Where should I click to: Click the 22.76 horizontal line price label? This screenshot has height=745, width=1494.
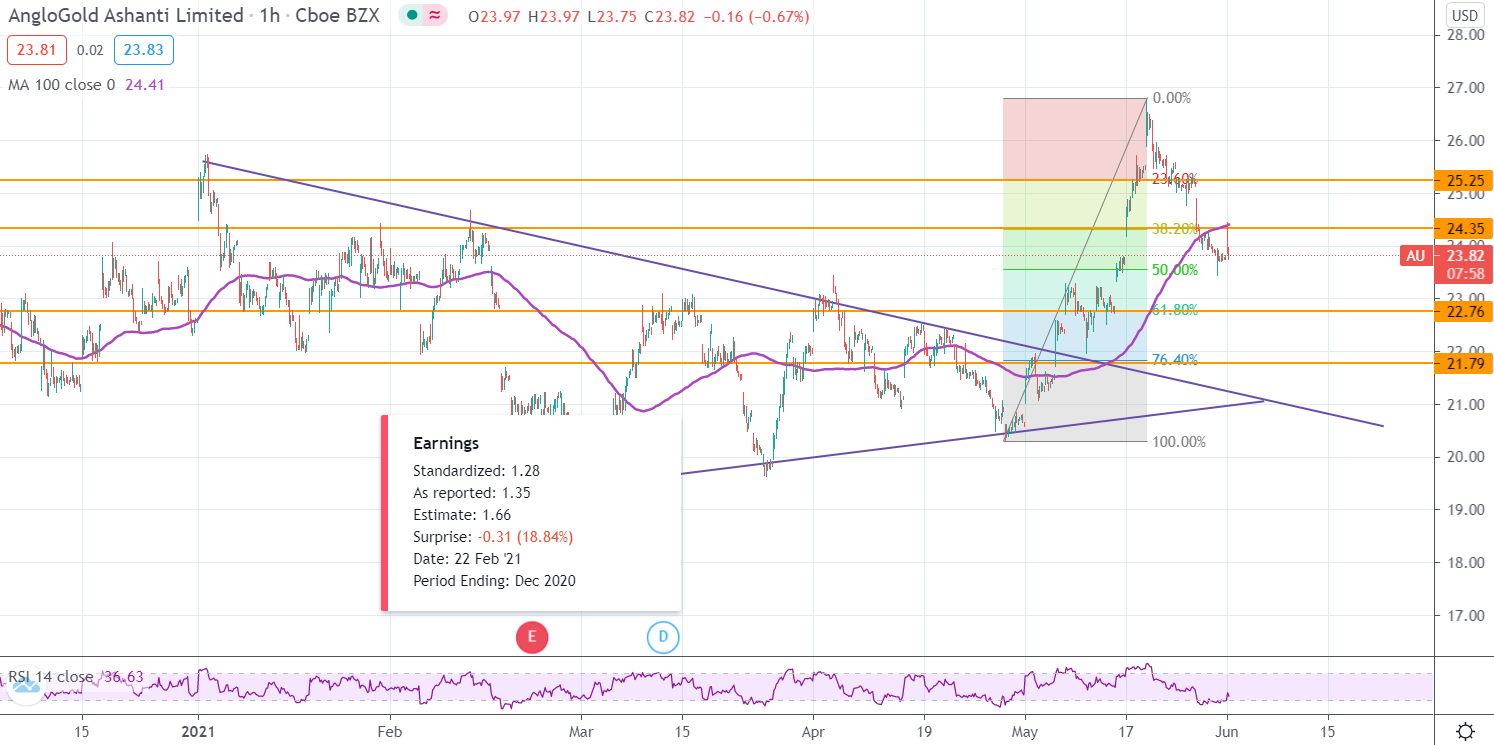[1463, 311]
